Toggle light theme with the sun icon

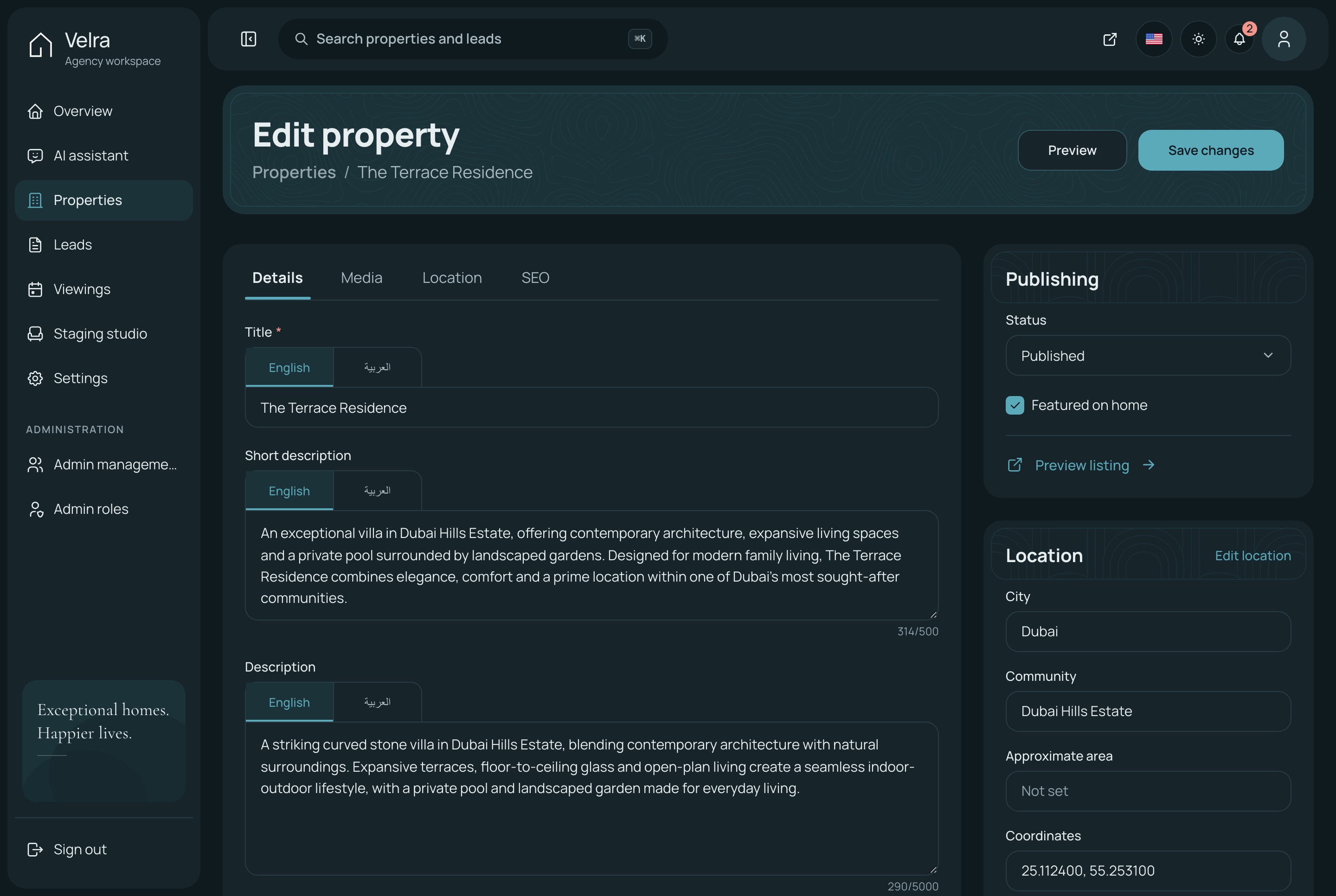click(1198, 39)
